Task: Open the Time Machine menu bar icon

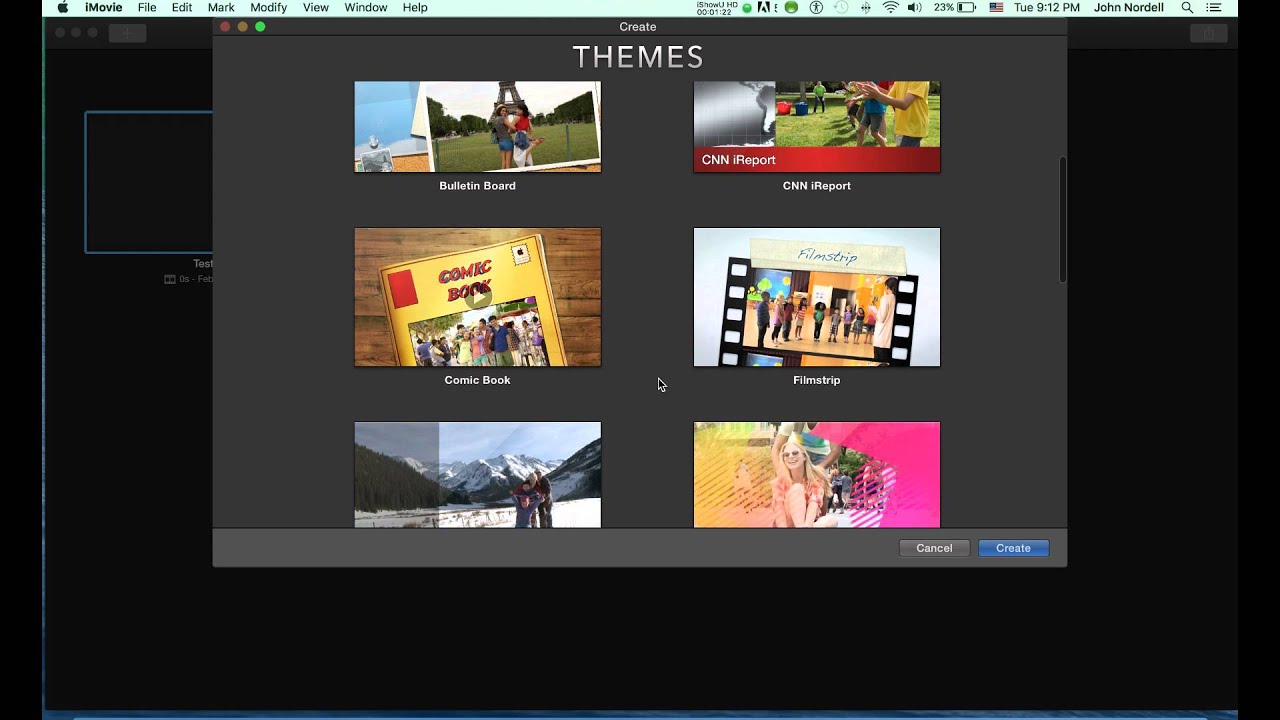Action: coord(841,7)
